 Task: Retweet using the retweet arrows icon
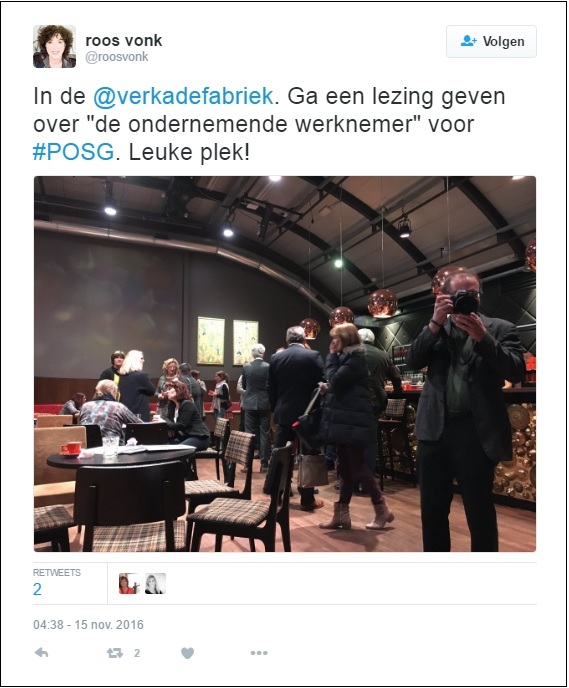pyautogui.click(x=115, y=653)
